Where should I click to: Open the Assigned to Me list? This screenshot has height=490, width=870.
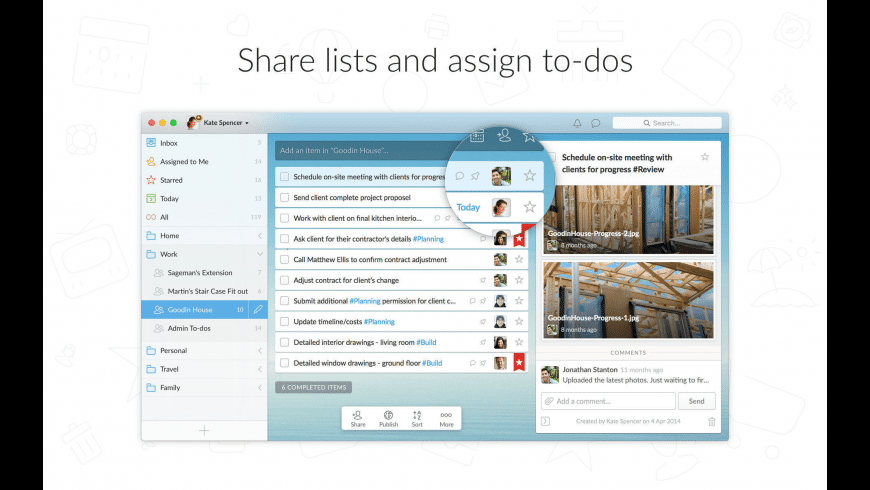point(204,161)
